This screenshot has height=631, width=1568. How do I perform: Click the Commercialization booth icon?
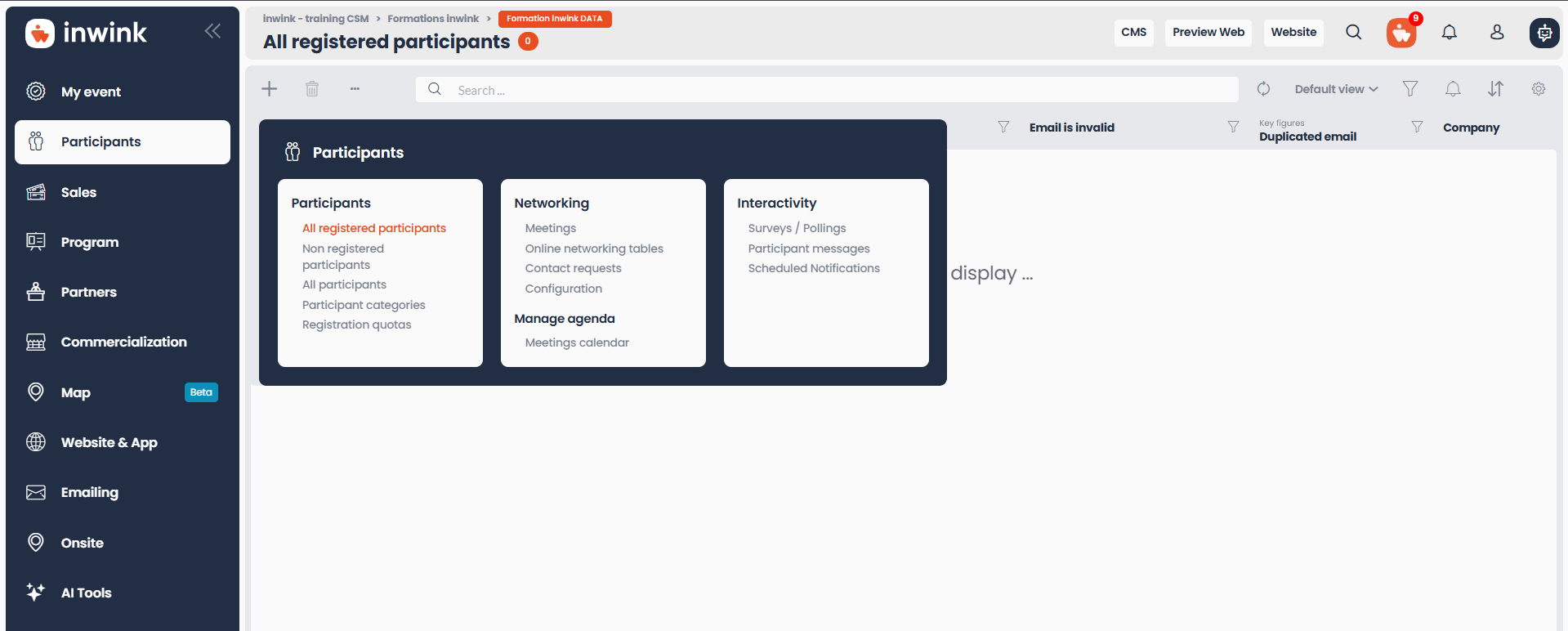coord(36,342)
